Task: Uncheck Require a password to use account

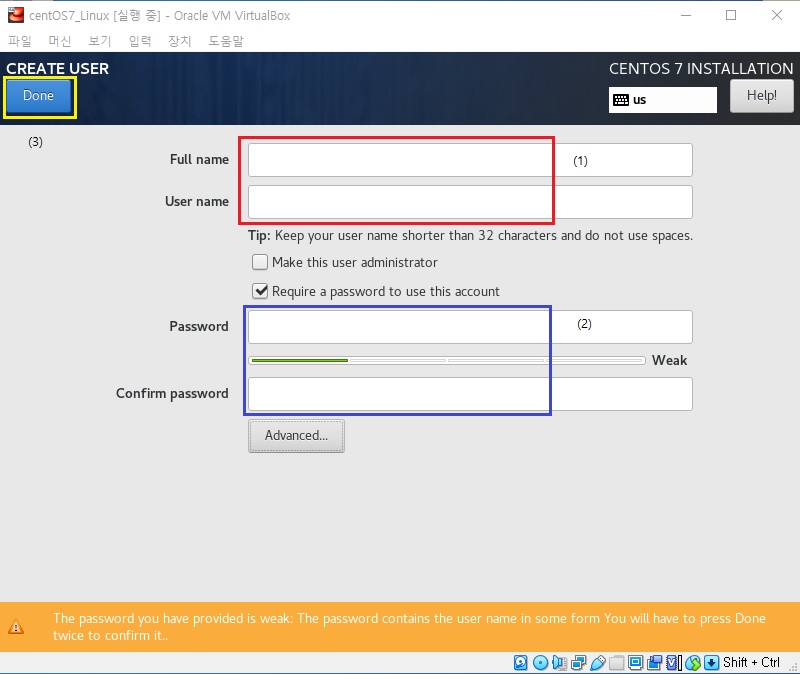Action: (x=260, y=291)
